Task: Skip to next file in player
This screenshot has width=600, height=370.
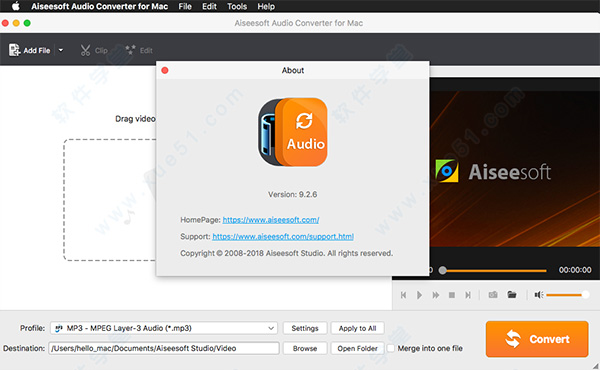Action: (x=468, y=295)
